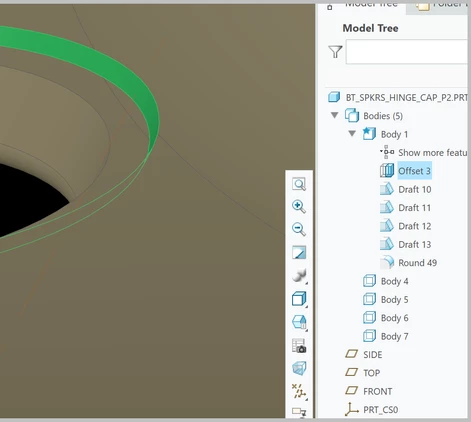Select the Bodies (5) folder
471x422 pixels.
383,116
